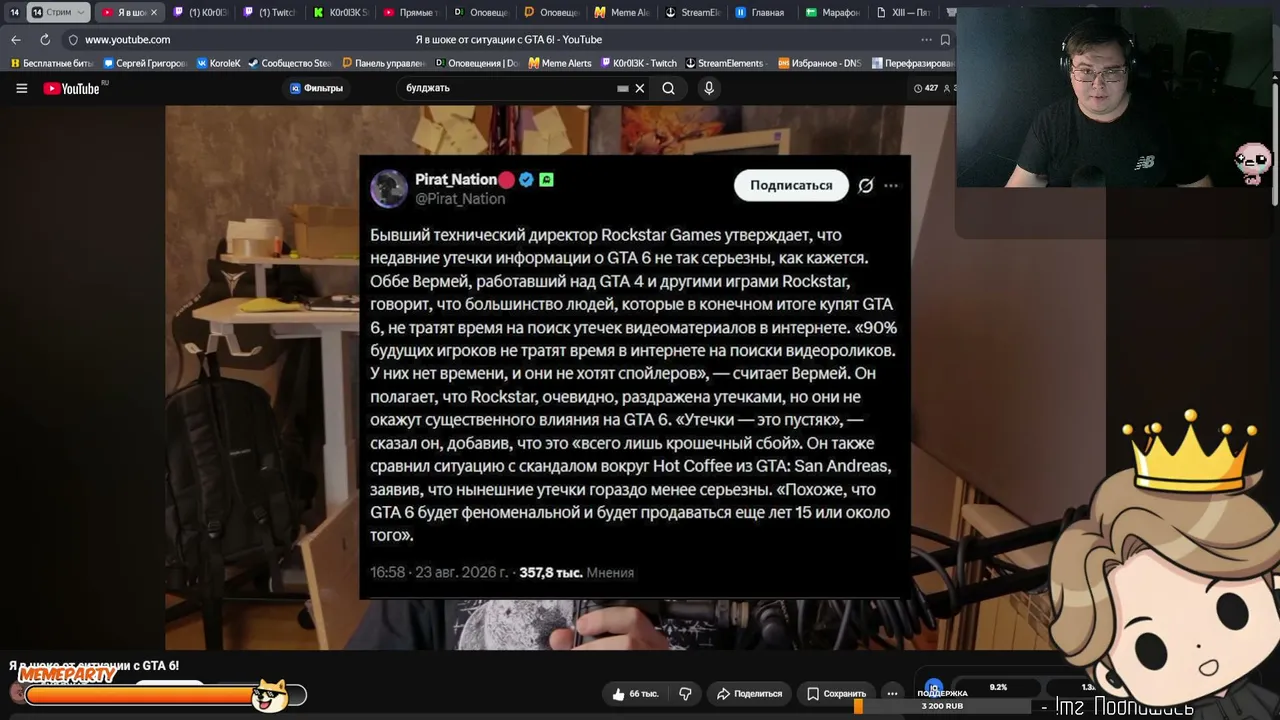Screen dimensions: 1280x720
Task: Click the Поделиться share button
Action: [x=750, y=693]
